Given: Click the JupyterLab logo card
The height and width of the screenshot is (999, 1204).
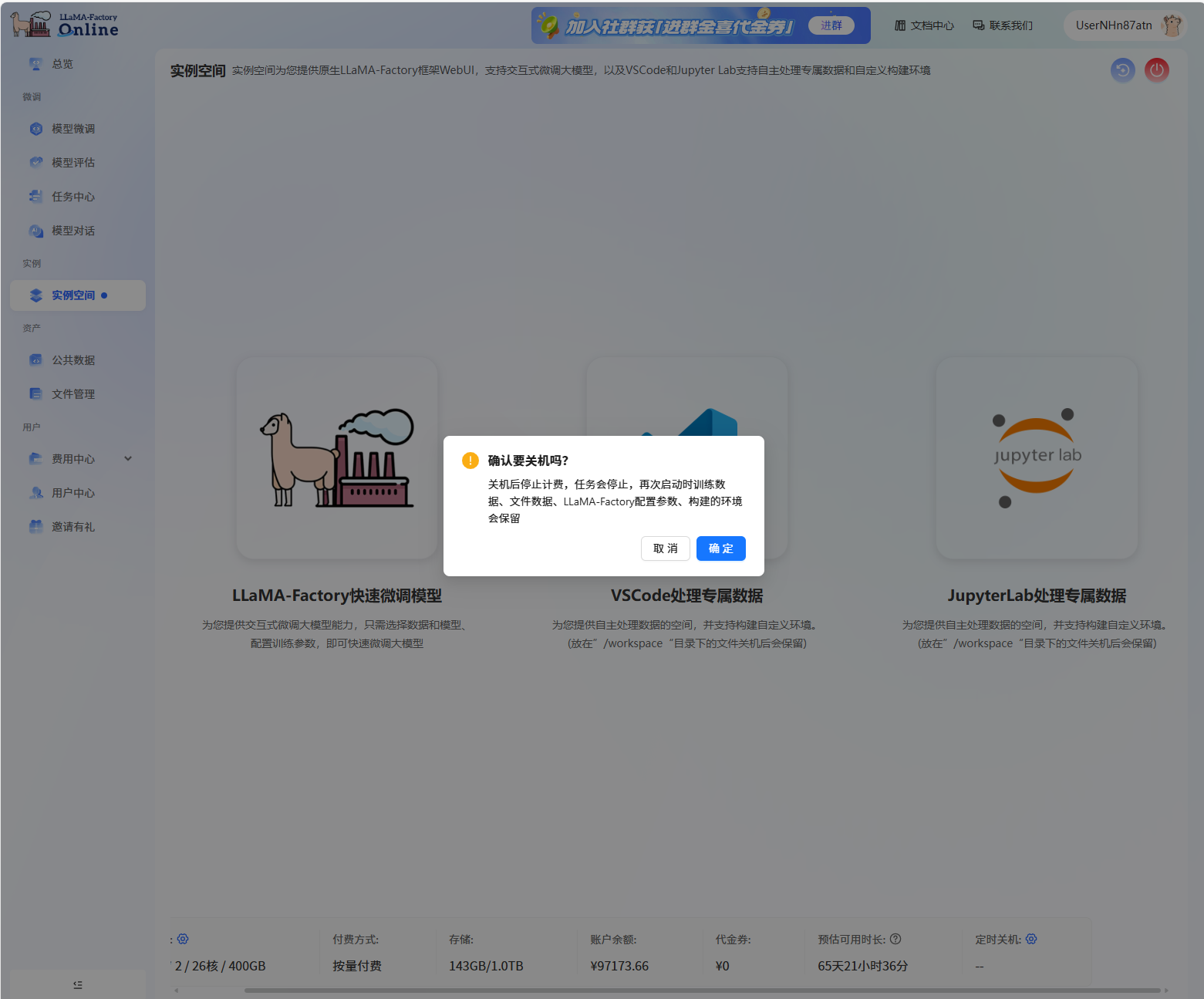Looking at the screenshot, I should click(x=1037, y=457).
